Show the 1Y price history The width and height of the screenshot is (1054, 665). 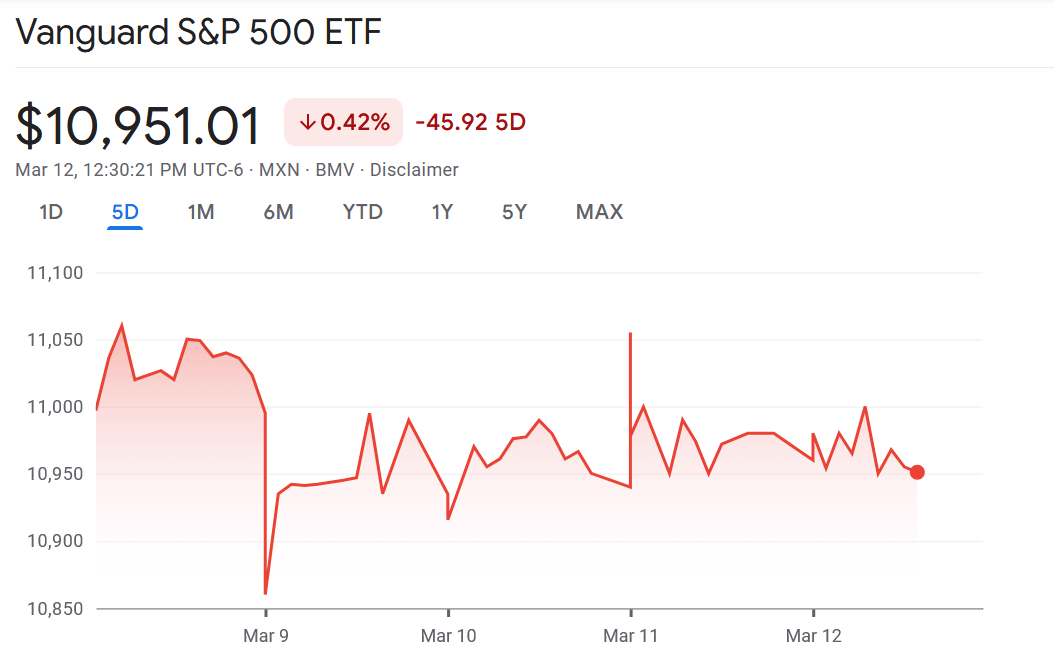[x=442, y=212]
